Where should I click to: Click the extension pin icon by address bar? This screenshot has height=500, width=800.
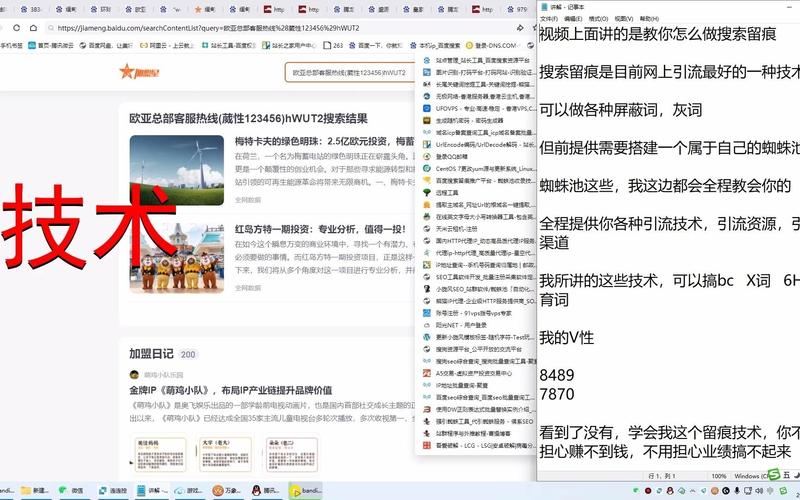520,28
